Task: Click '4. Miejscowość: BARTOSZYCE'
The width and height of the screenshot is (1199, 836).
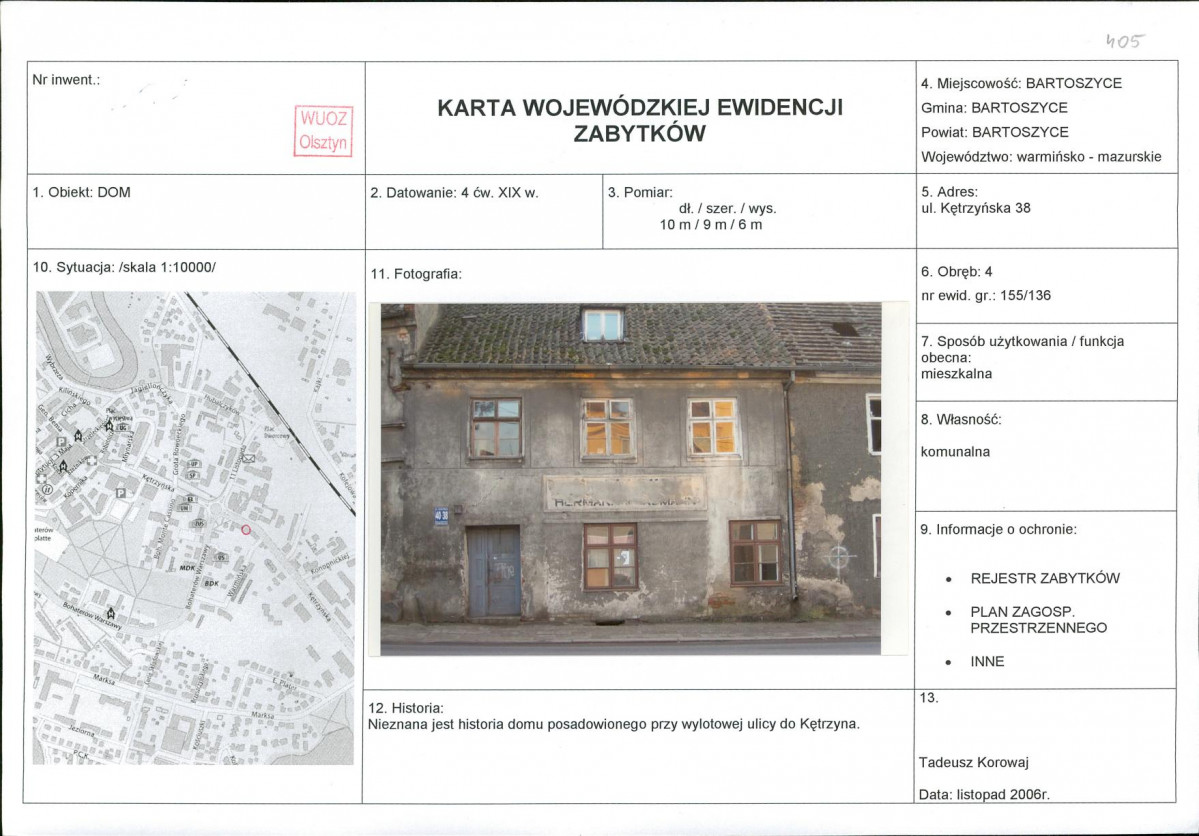Action: point(1021,83)
